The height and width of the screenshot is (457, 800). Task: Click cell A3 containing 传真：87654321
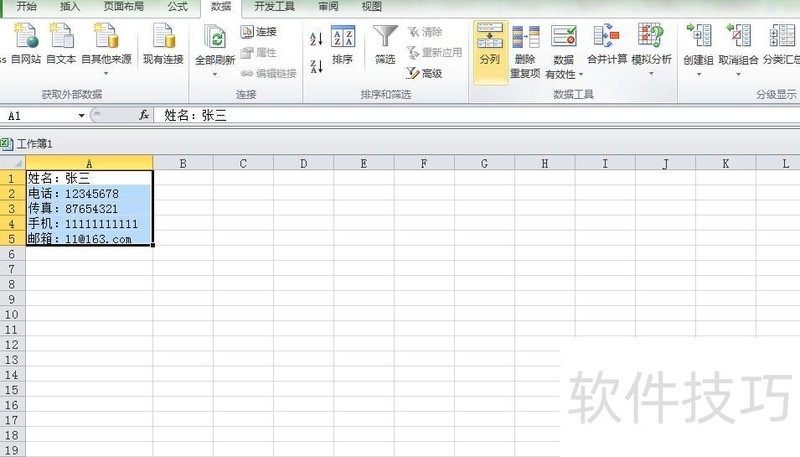tap(89, 208)
